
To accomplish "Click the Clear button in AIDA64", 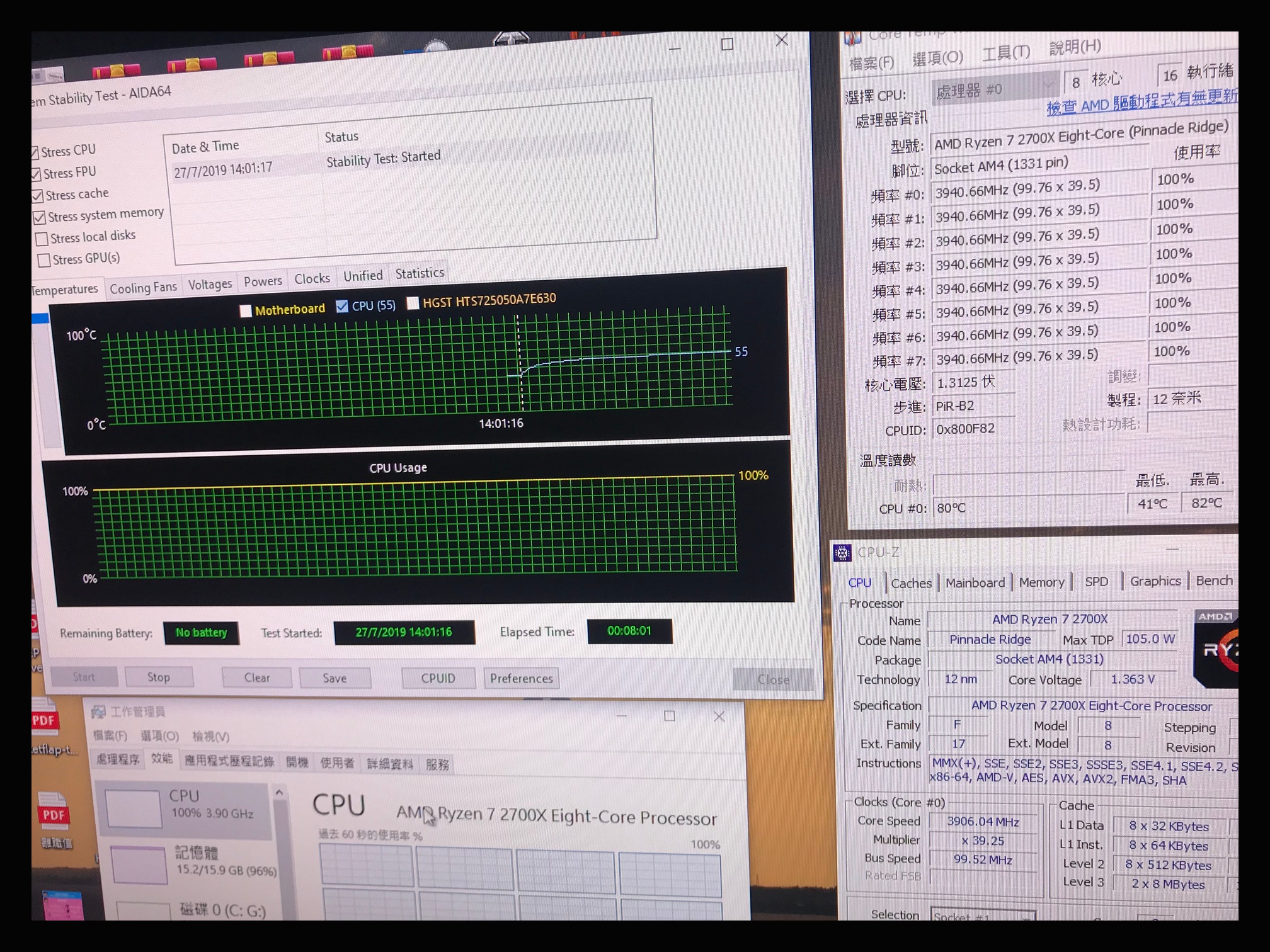I will point(257,677).
